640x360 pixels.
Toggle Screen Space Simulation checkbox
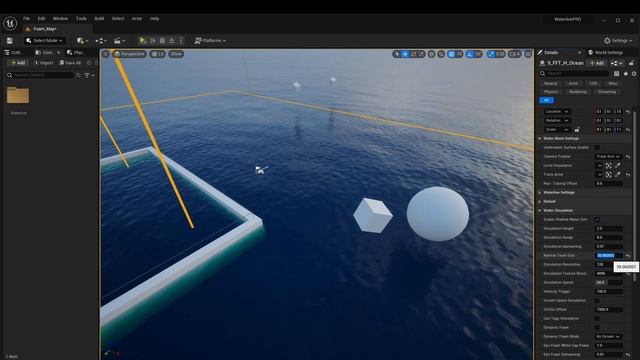[x=597, y=300]
